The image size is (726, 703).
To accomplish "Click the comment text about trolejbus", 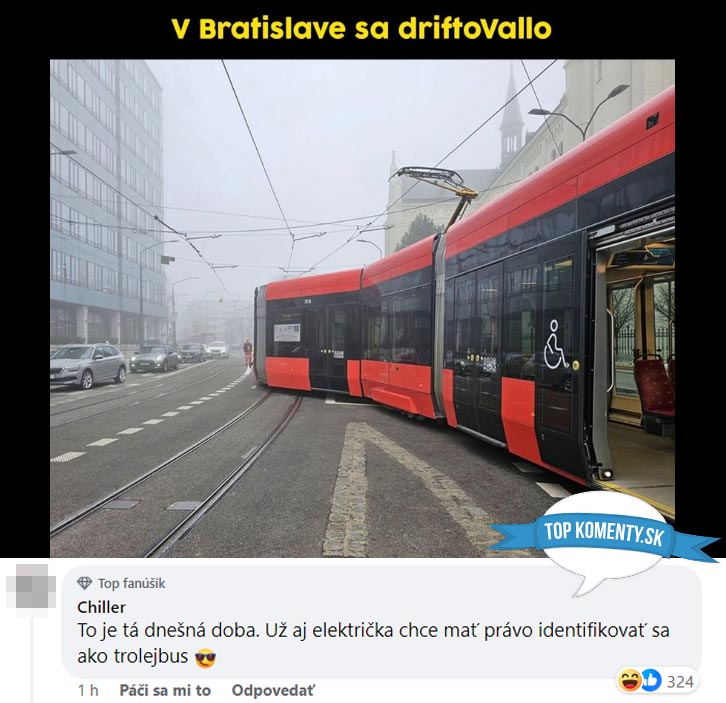I will click(373, 643).
